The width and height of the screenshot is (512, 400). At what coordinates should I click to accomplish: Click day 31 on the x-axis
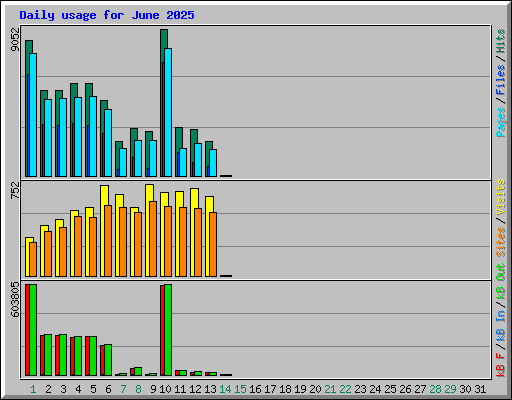[480, 389]
